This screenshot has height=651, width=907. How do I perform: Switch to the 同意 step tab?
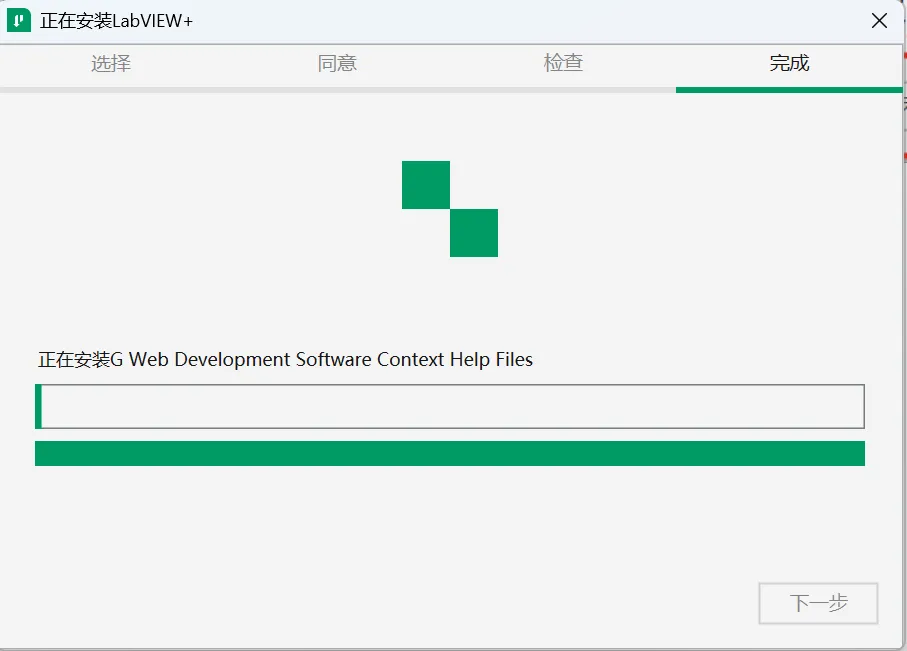[337, 63]
